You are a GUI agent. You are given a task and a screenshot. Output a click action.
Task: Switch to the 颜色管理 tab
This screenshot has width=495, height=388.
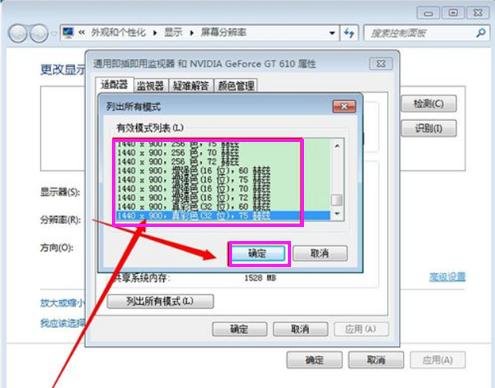[x=236, y=86]
